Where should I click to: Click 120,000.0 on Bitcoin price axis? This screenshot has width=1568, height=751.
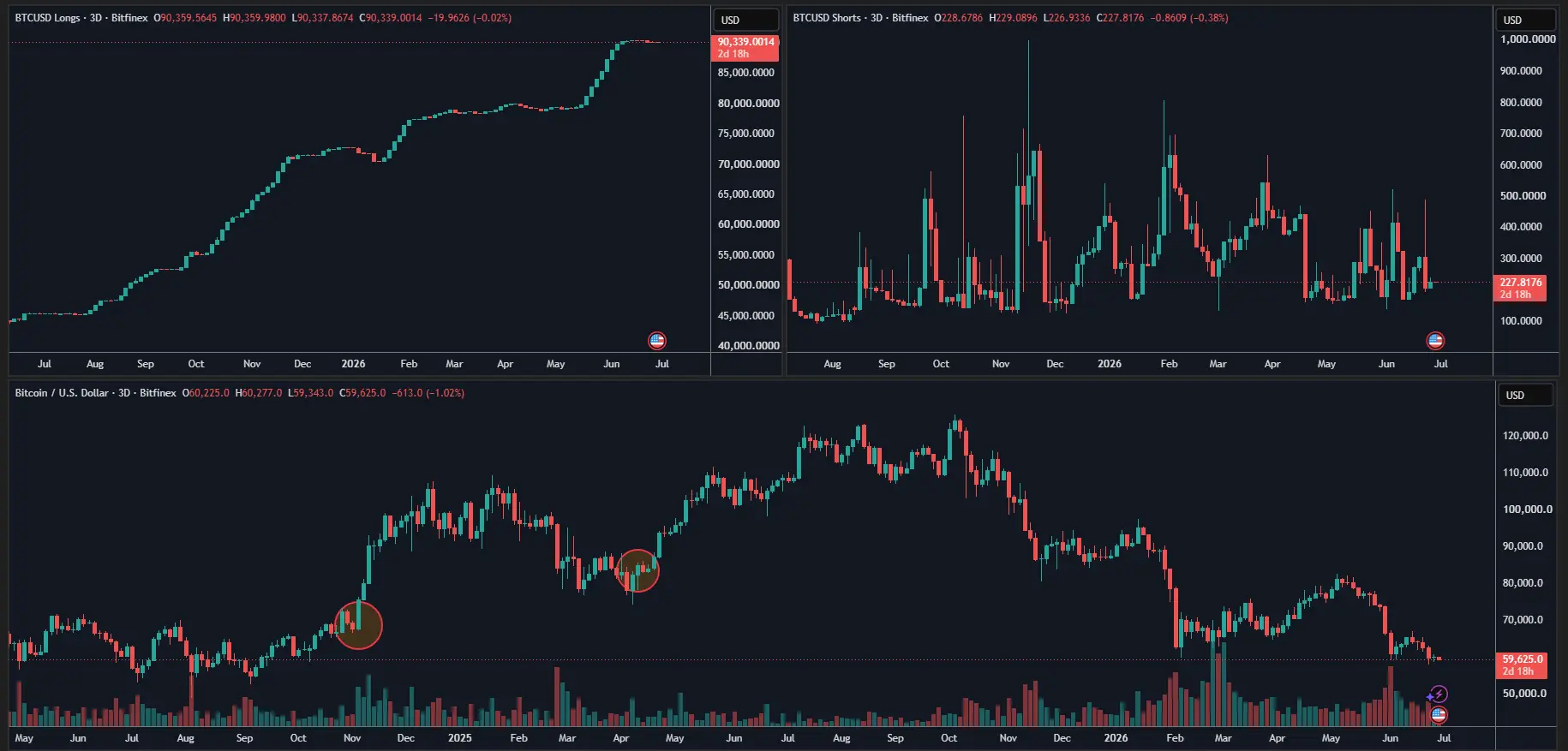click(x=1525, y=436)
